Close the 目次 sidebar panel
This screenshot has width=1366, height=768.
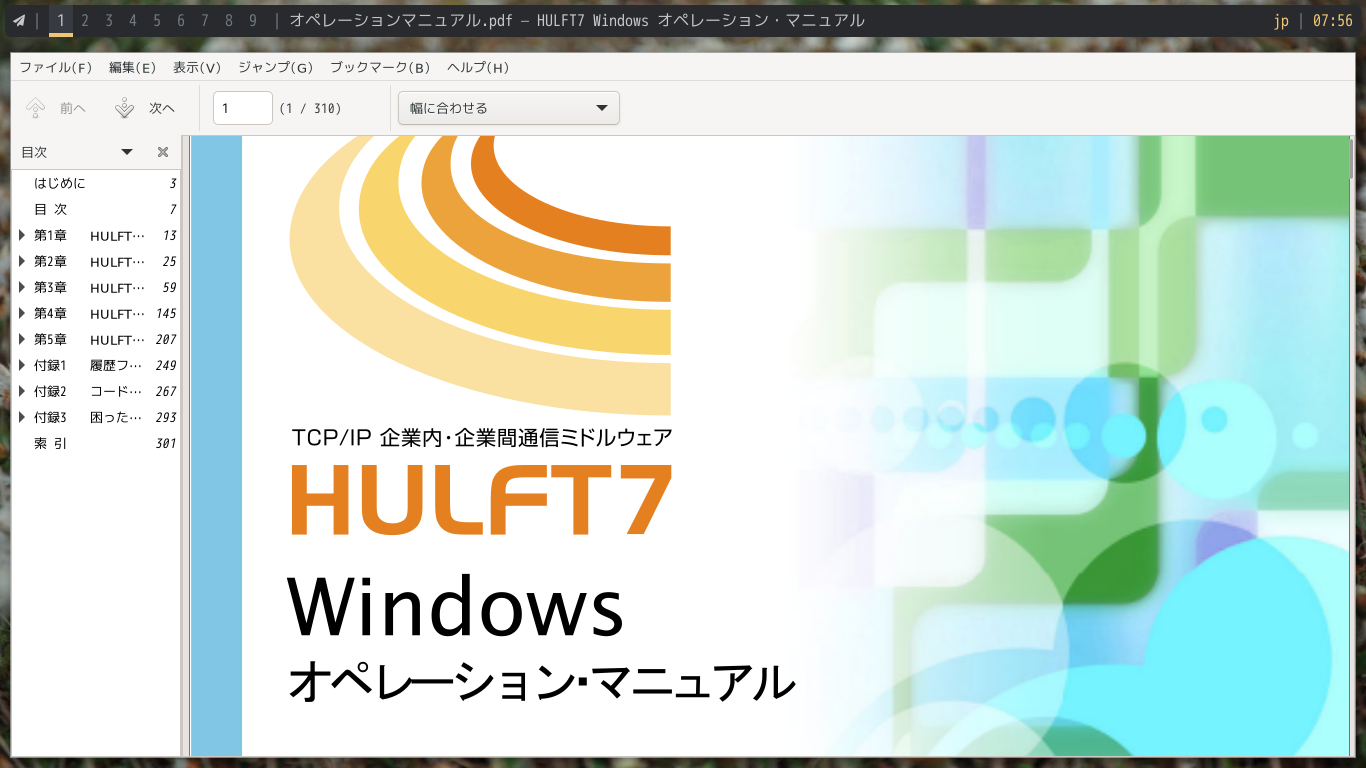pyautogui.click(x=163, y=152)
